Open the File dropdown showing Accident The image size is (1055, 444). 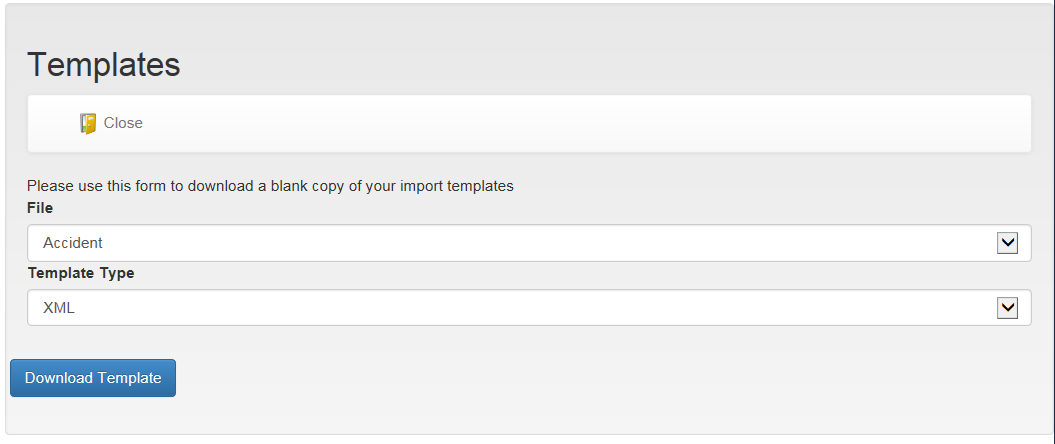529,243
